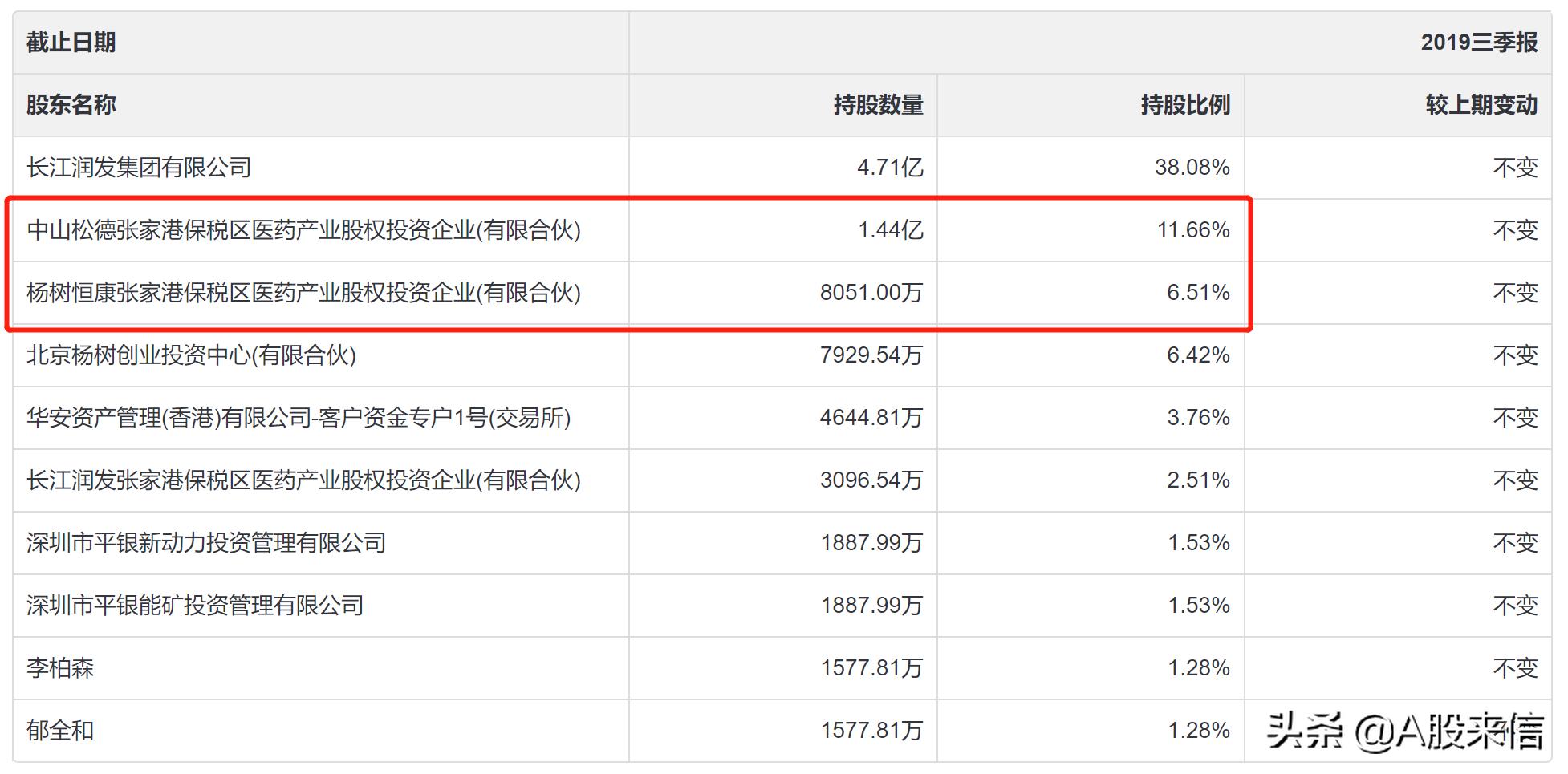Select 长江润发张家港保税区医药产业 shareholder row name
Screen dimensions: 1568x774
(303, 480)
